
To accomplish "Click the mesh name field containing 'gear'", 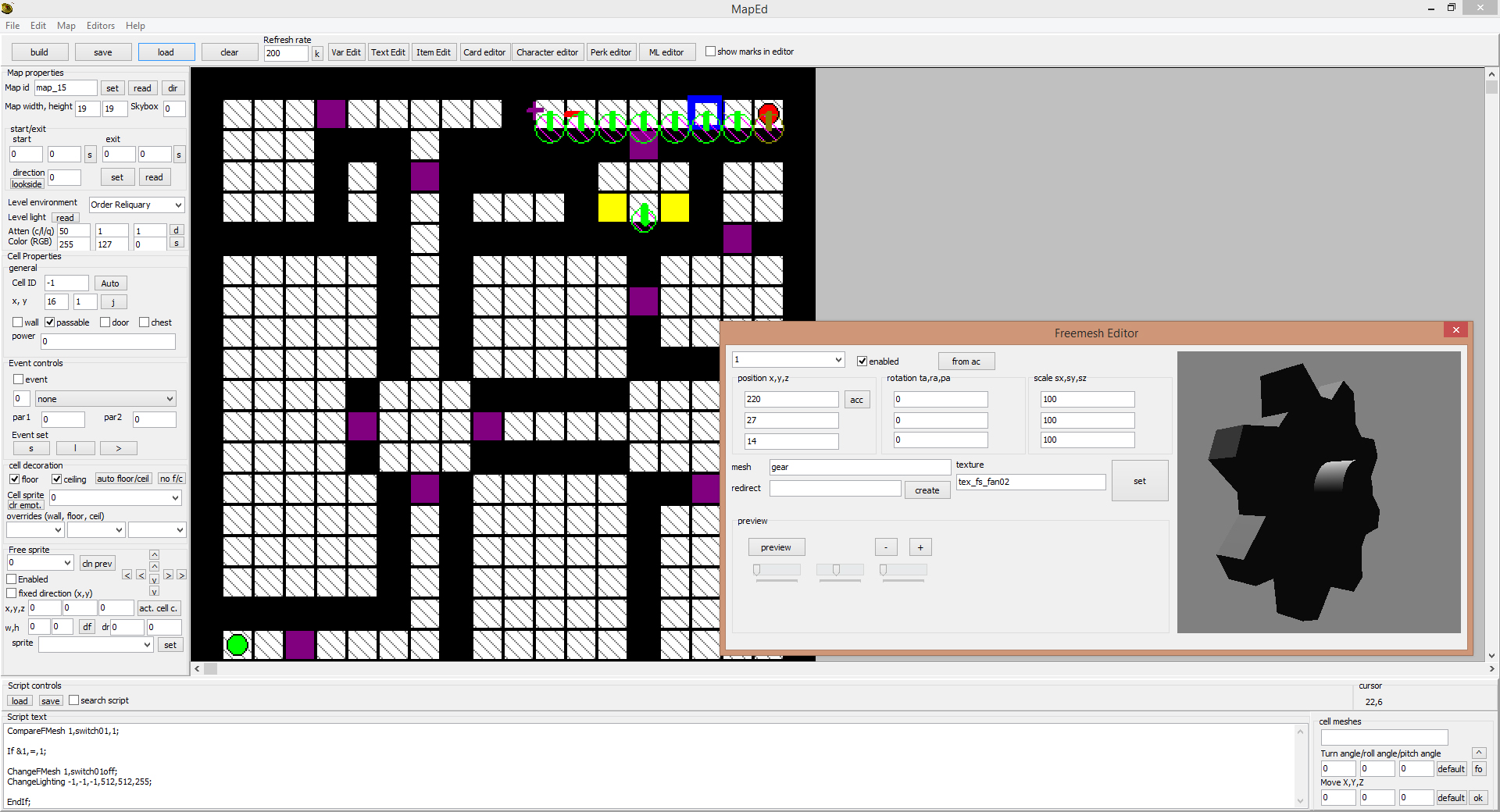I will [x=860, y=467].
